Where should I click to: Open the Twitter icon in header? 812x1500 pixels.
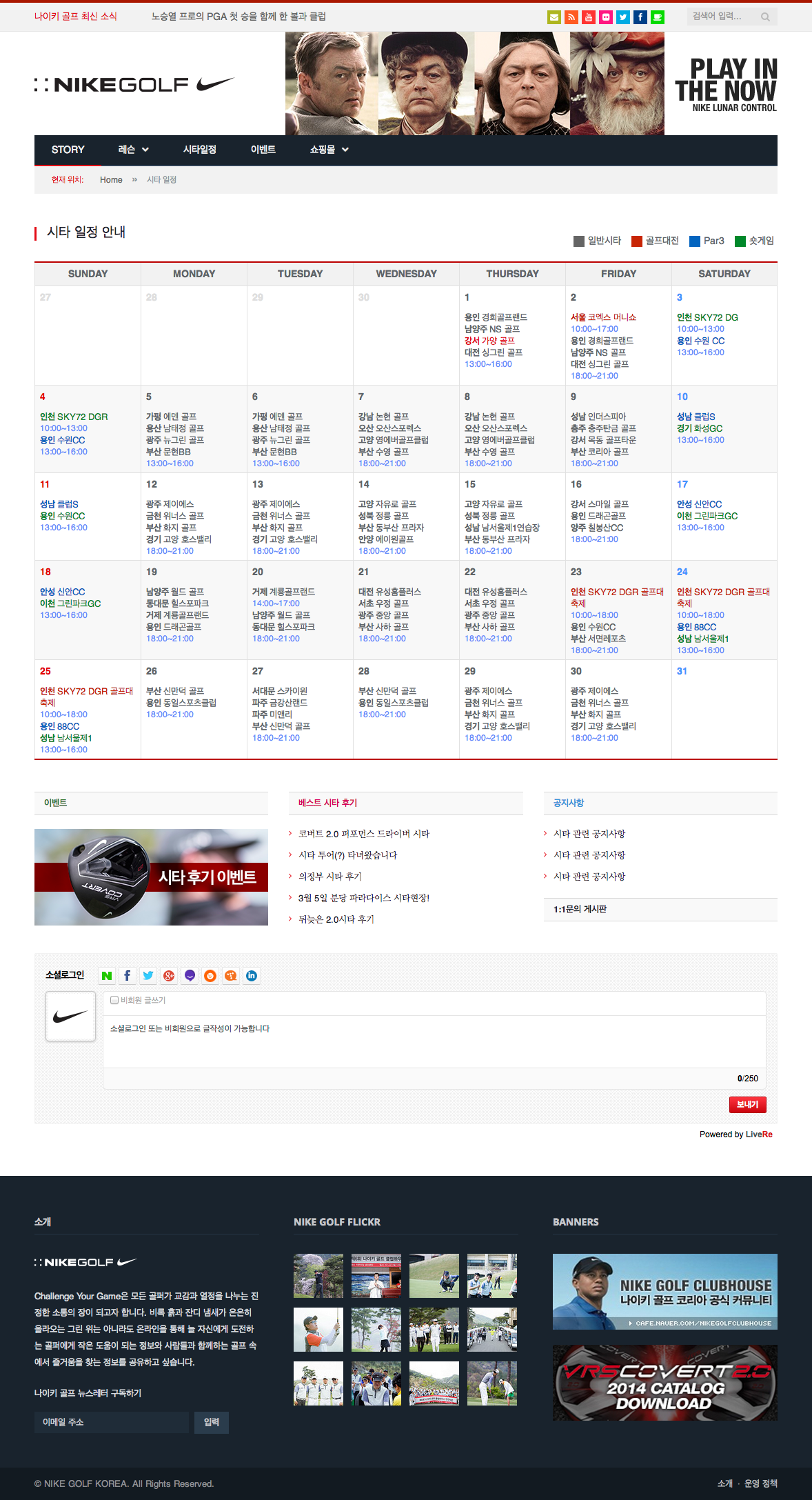click(x=623, y=17)
